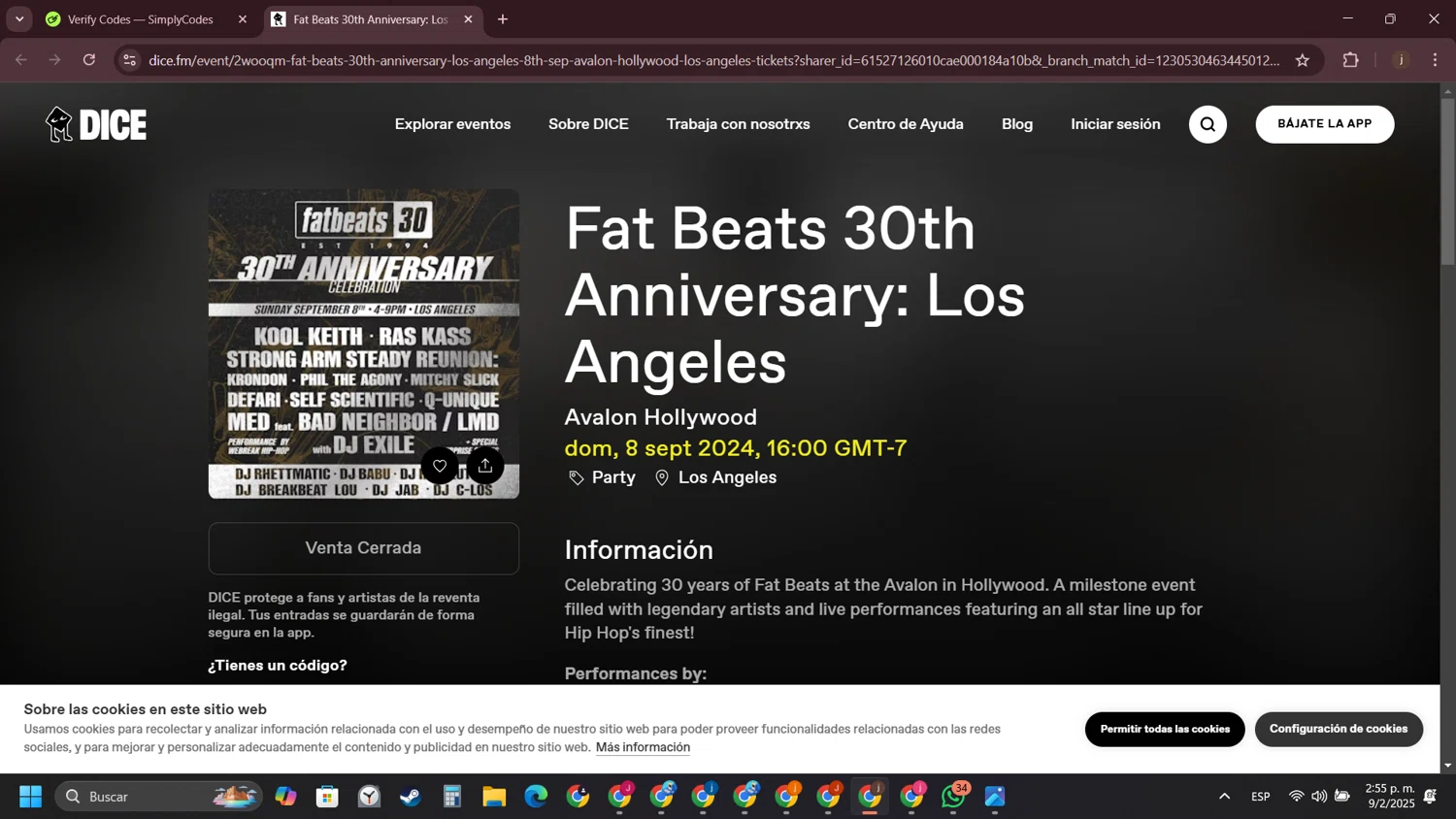Image resolution: width=1456 pixels, height=819 pixels.
Task: Reload the page
Action: pos(89,60)
